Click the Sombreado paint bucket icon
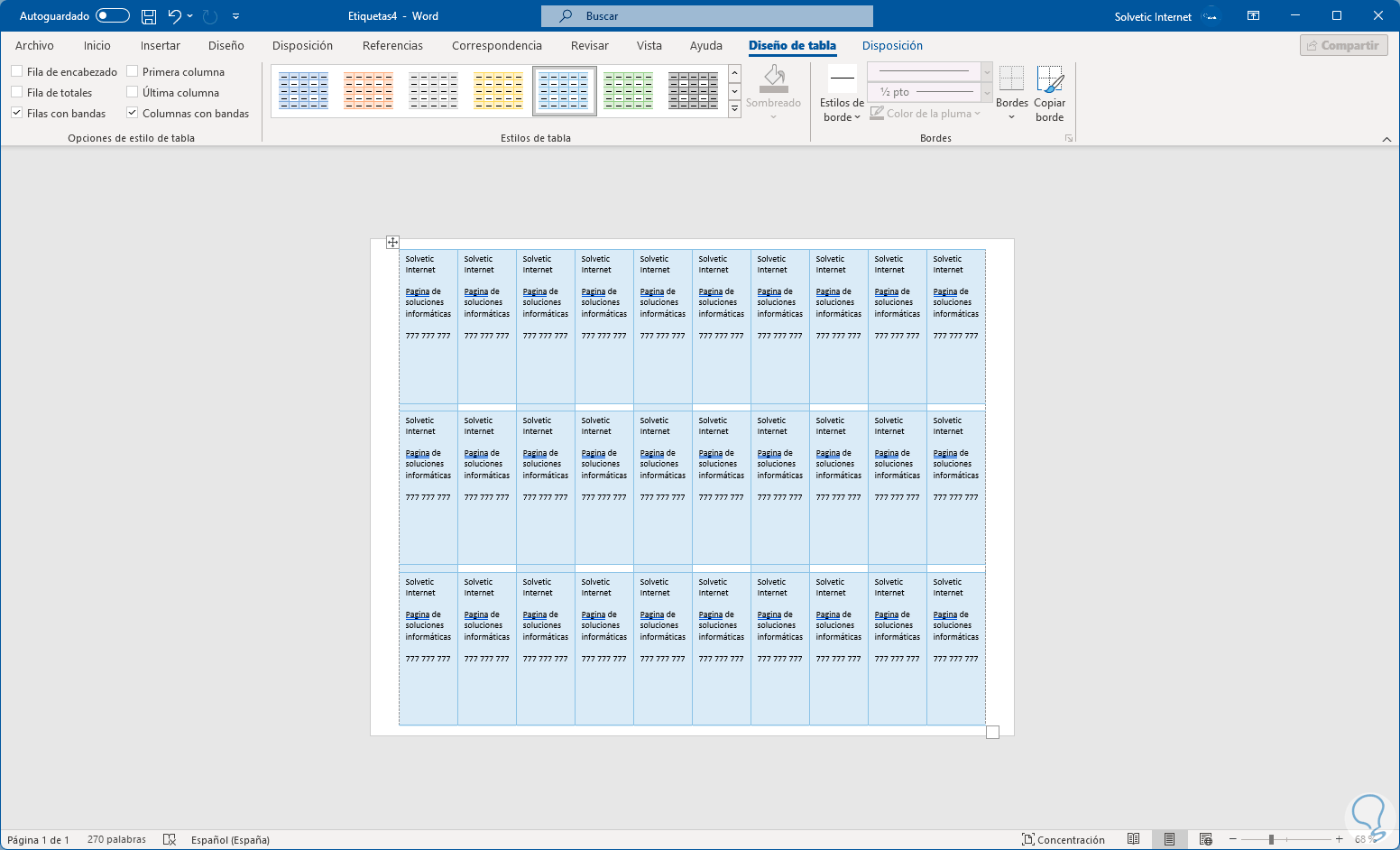This screenshot has height=850, width=1400. point(773,79)
